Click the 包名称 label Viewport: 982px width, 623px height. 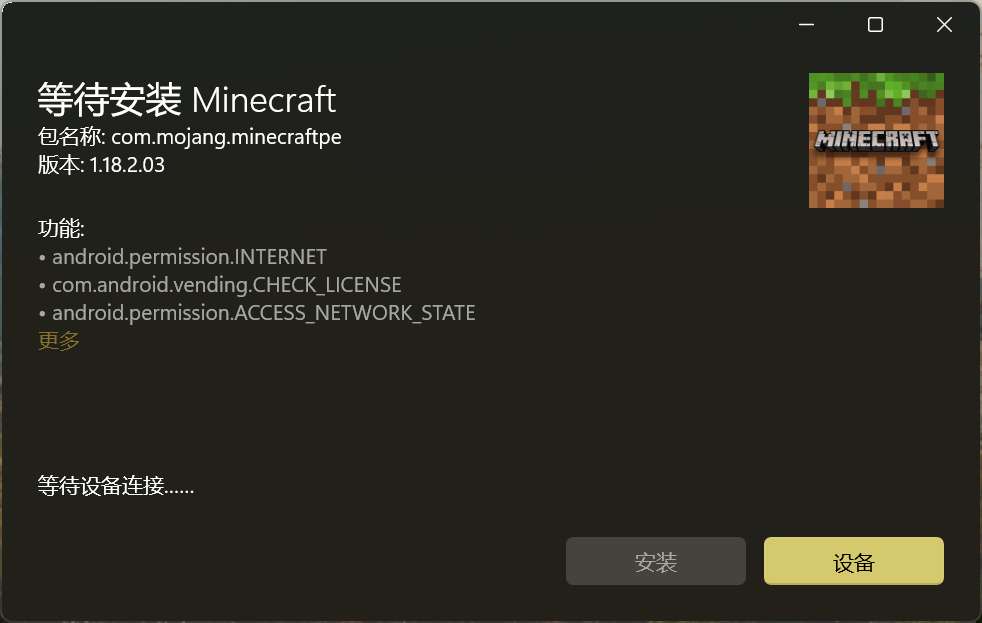click(x=71, y=137)
